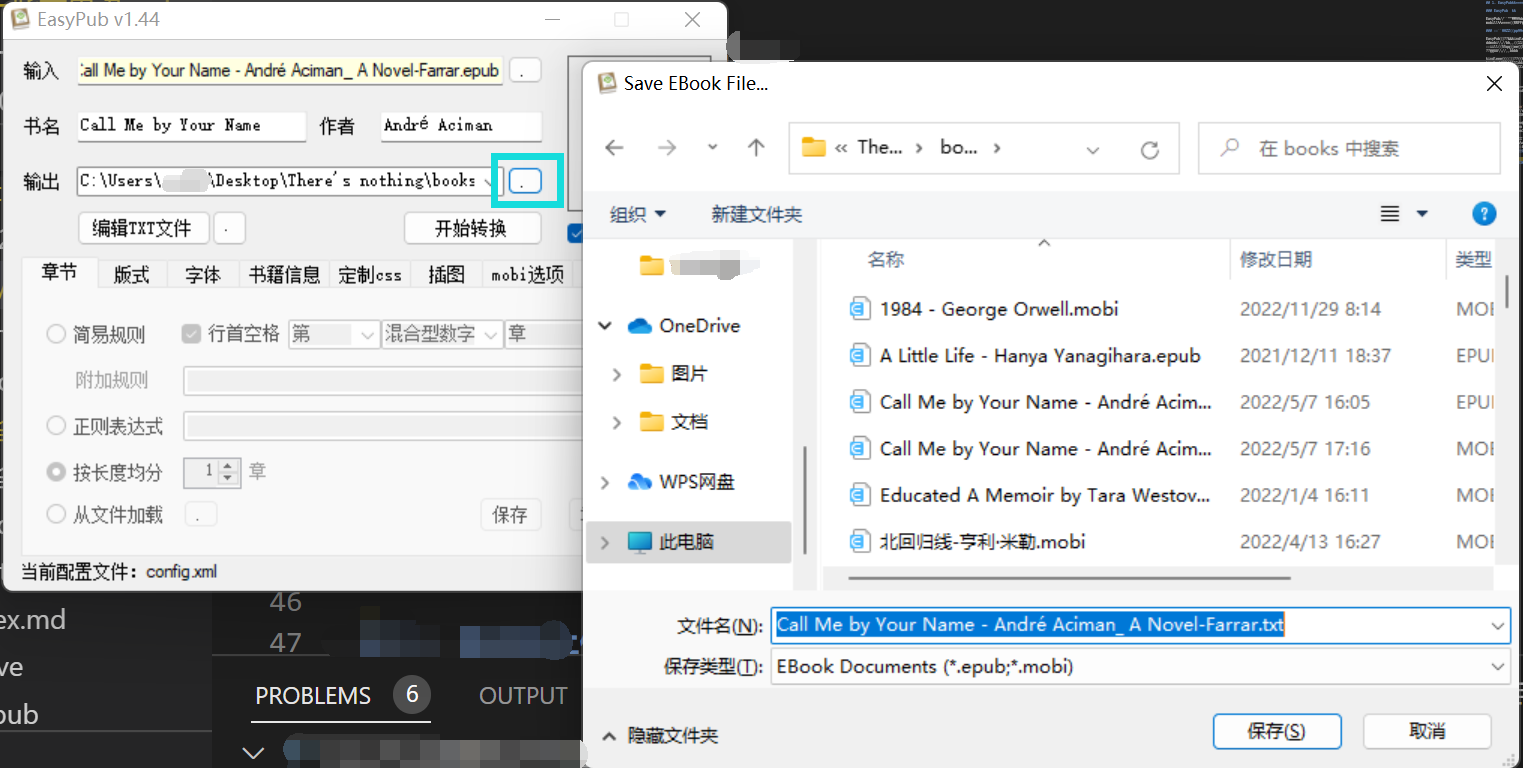Screen dimensions: 1523x768
Task: Open the help question-mark icon
Action: 1485,213
